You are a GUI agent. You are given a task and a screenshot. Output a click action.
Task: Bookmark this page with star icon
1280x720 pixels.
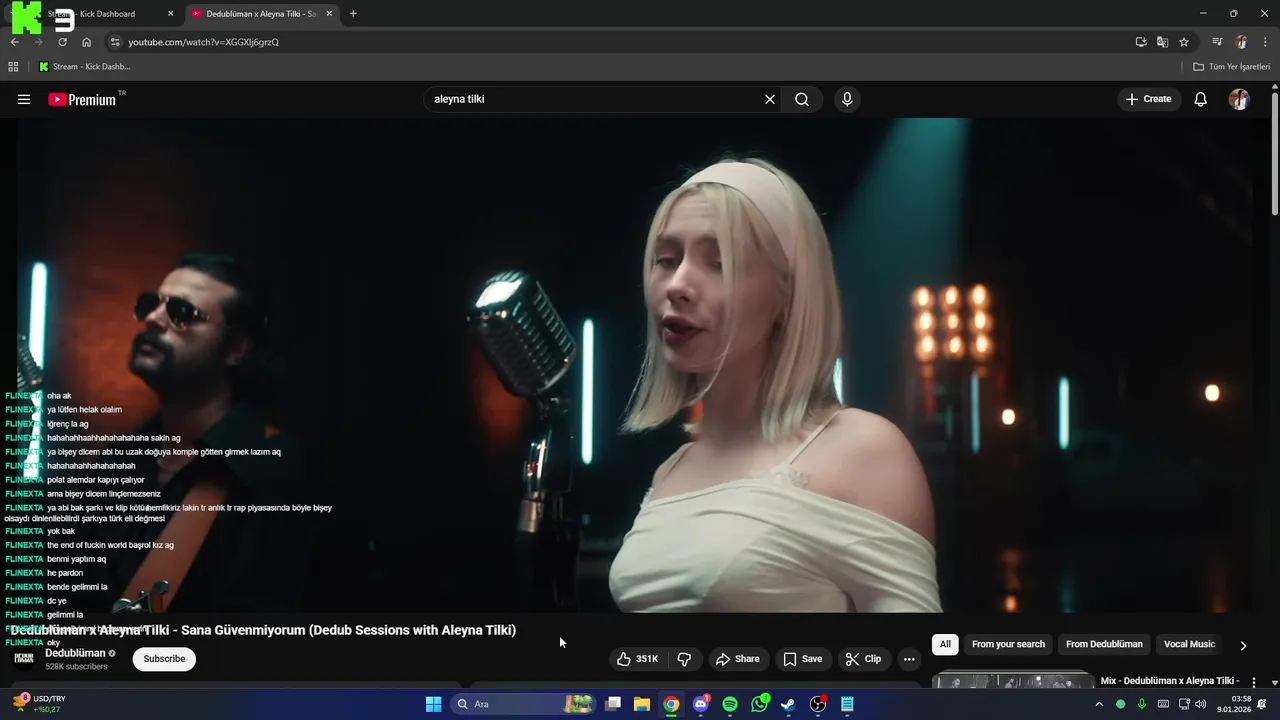point(1184,42)
